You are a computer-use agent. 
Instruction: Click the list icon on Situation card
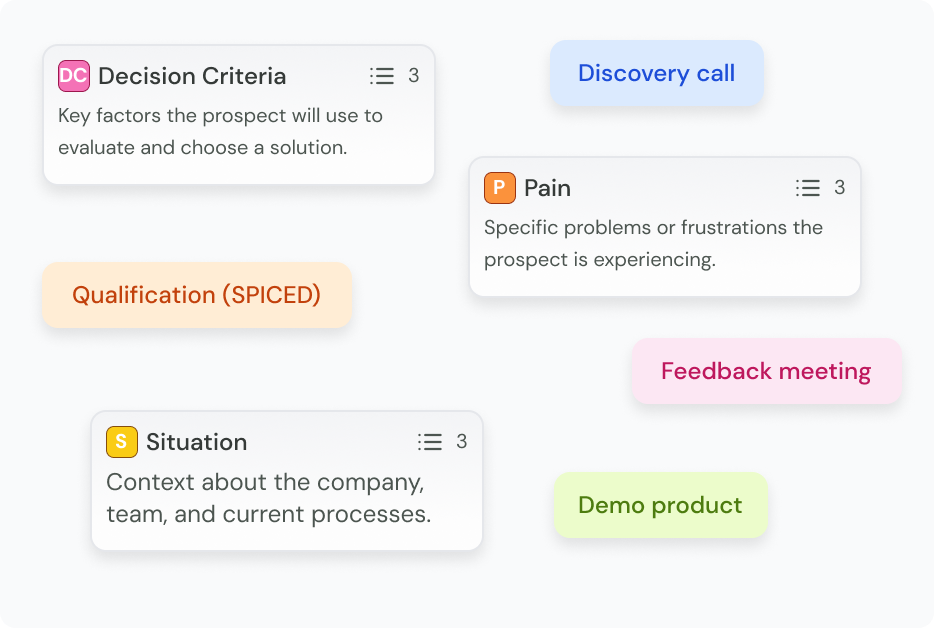pyautogui.click(x=430, y=442)
